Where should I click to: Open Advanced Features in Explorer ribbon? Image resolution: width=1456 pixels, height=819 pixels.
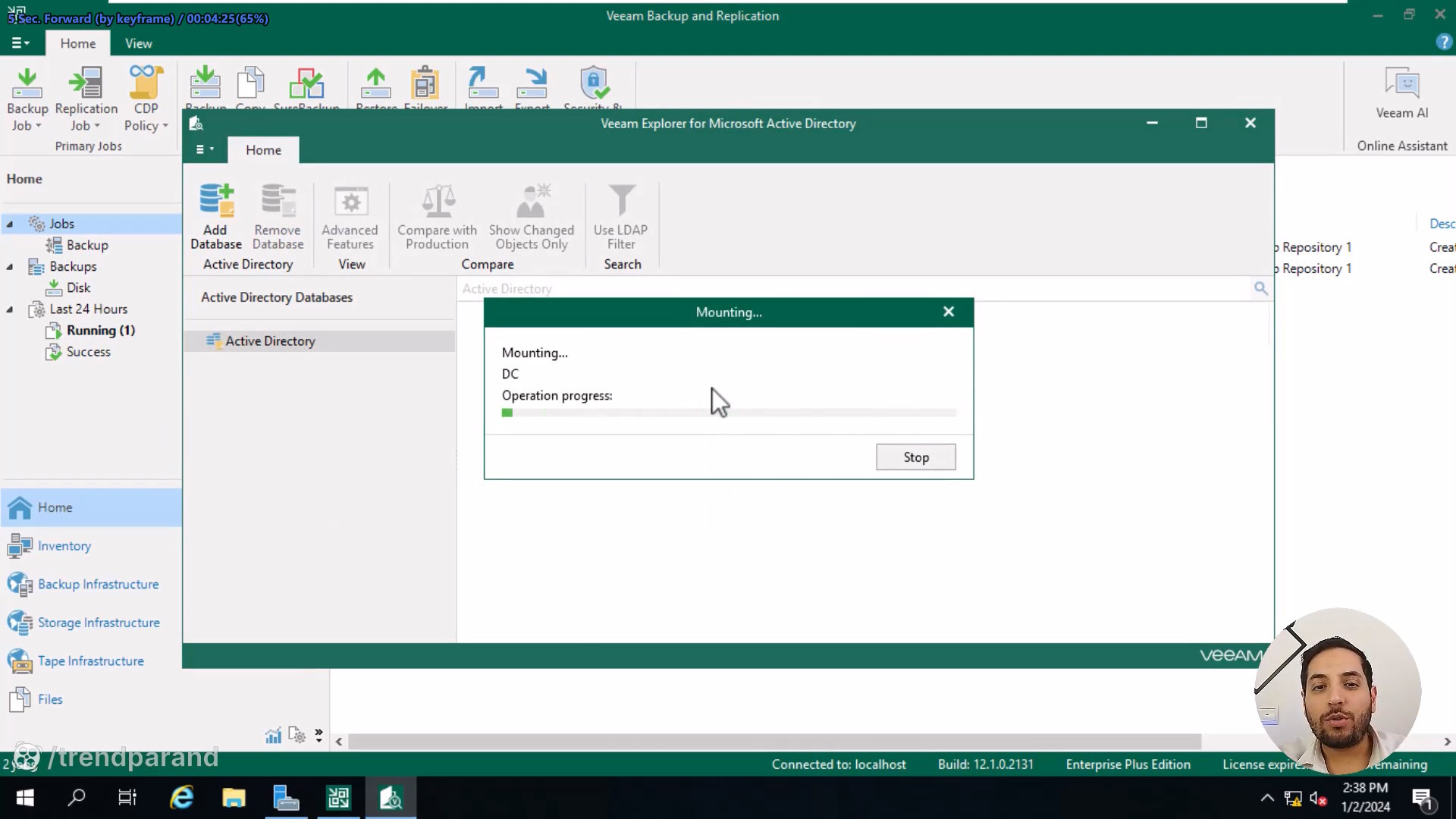click(350, 217)
